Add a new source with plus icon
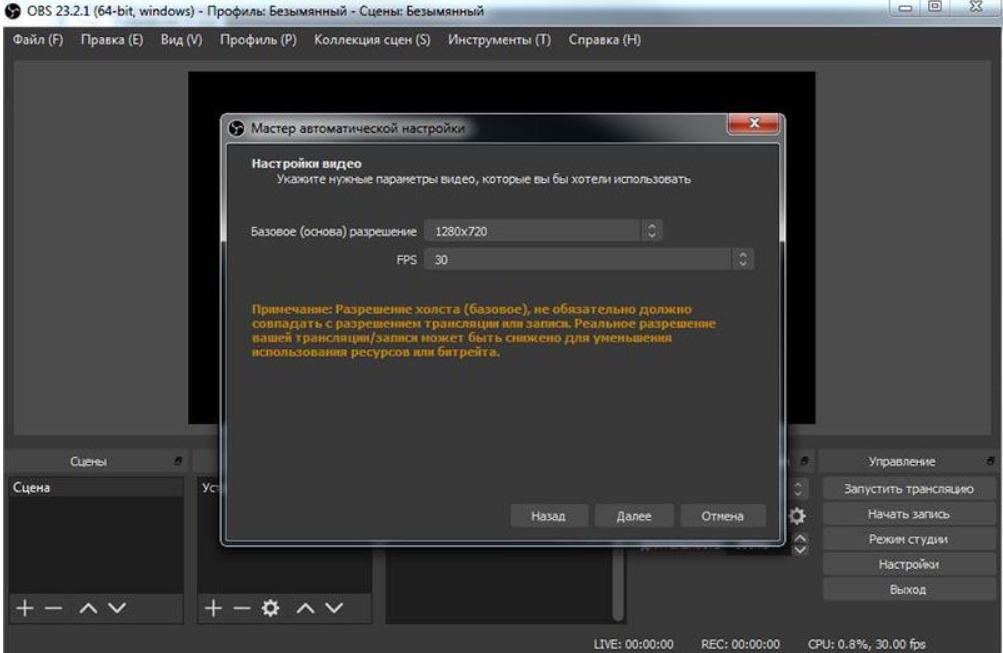Image resolution: width=1003 pixels, height=653 pixels. (x=213, y=608)
